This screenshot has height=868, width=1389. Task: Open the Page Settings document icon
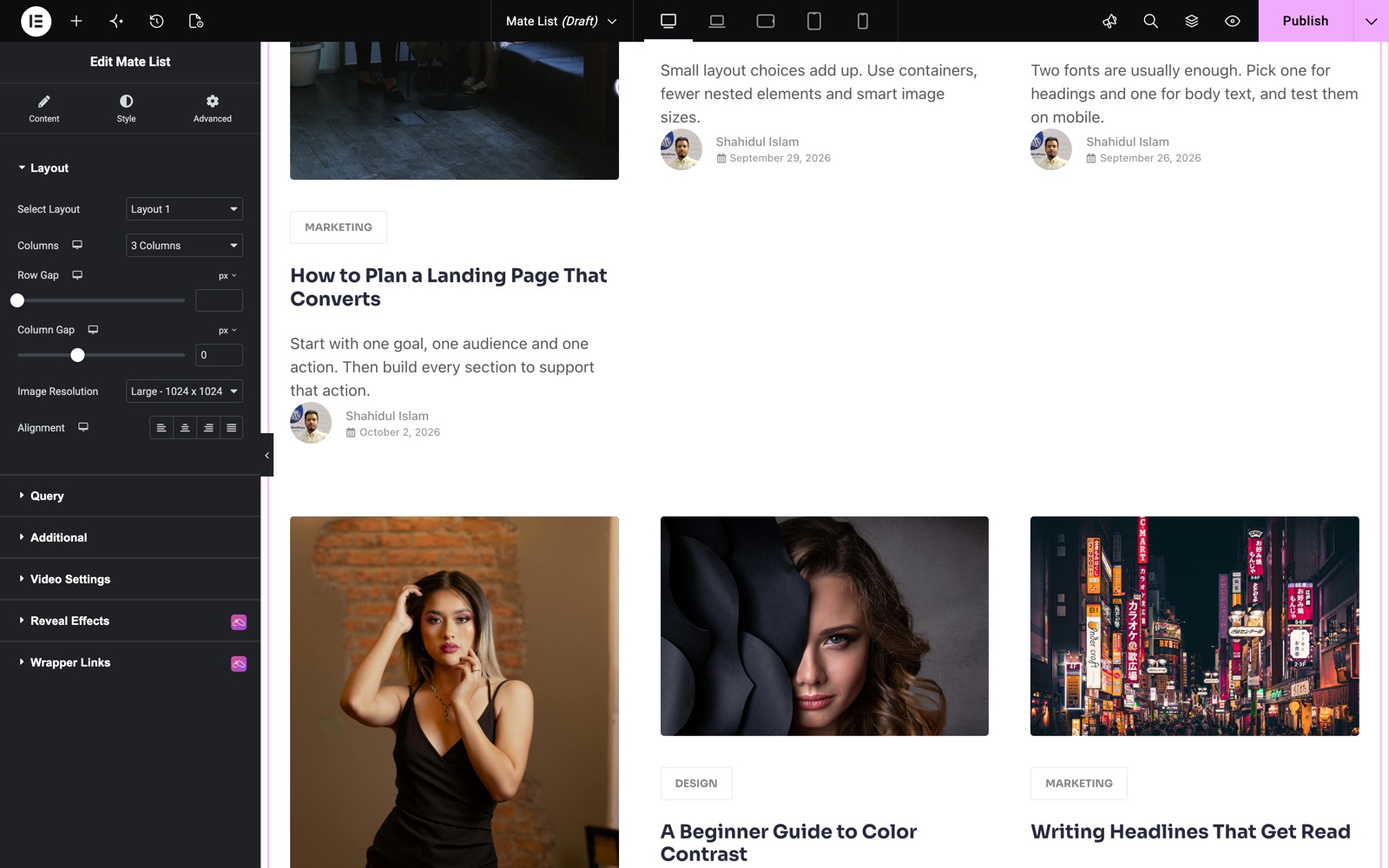click(196, 21)
